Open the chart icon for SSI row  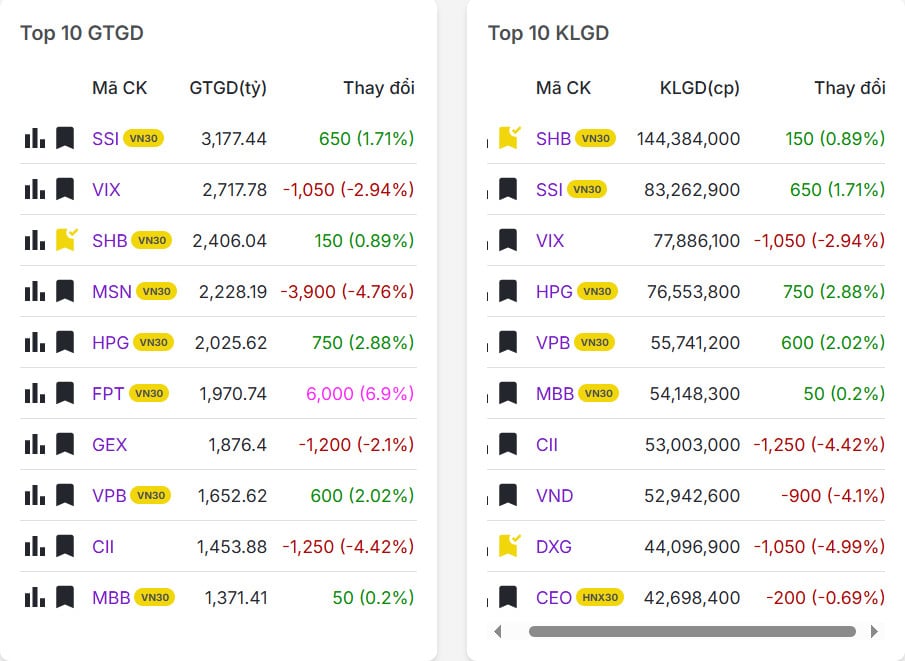(x=35, y=138)
